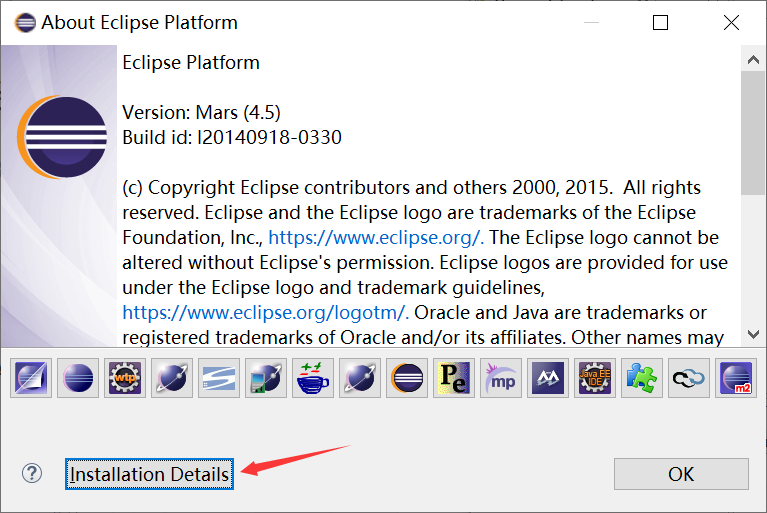The image size is (767, 513).
Task: Click the chain-link cloud feature icon
Action: pyautogui.click(x=689, y=378)
